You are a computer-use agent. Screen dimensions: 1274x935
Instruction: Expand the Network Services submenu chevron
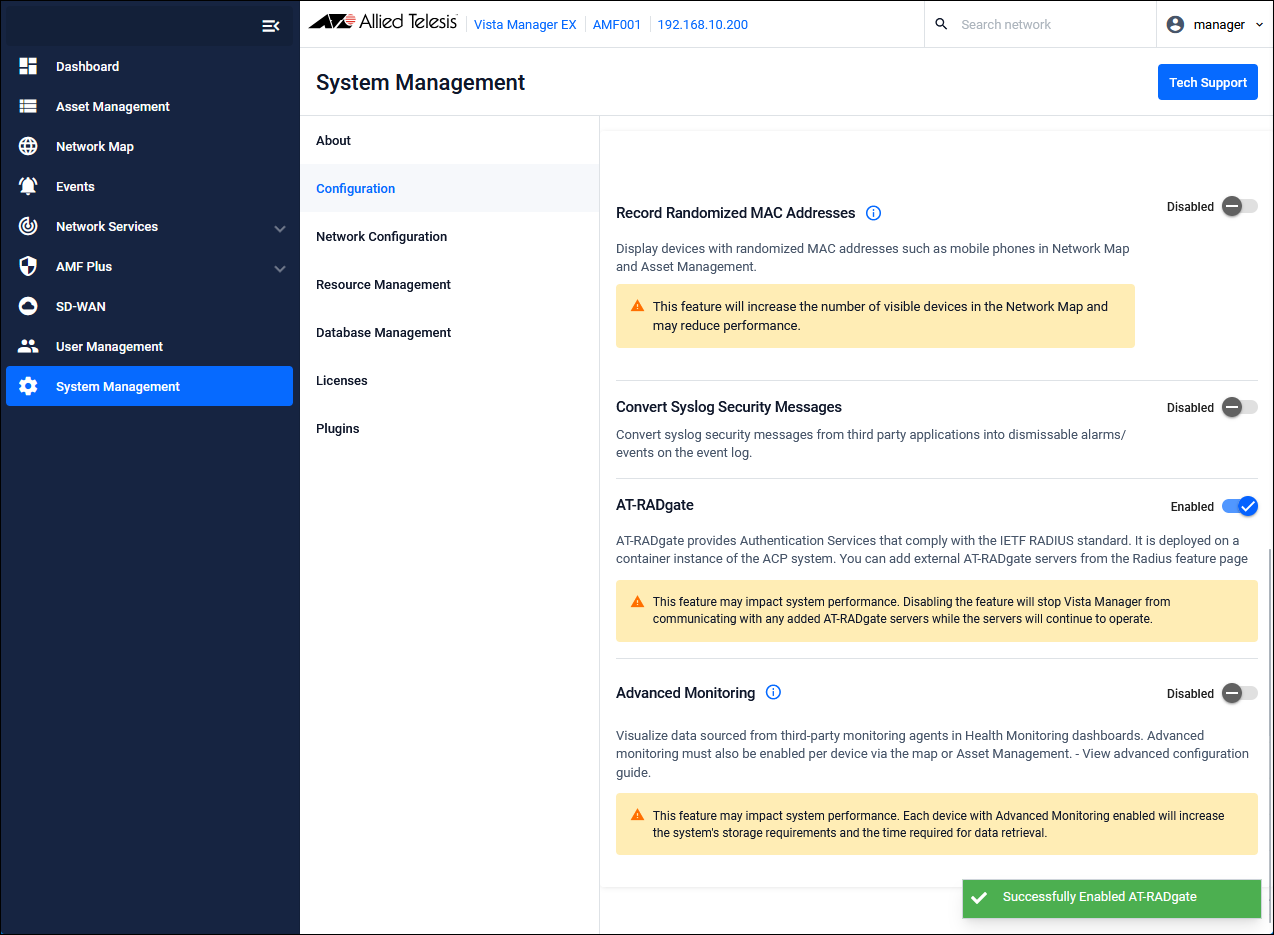[x=280, y=228]
